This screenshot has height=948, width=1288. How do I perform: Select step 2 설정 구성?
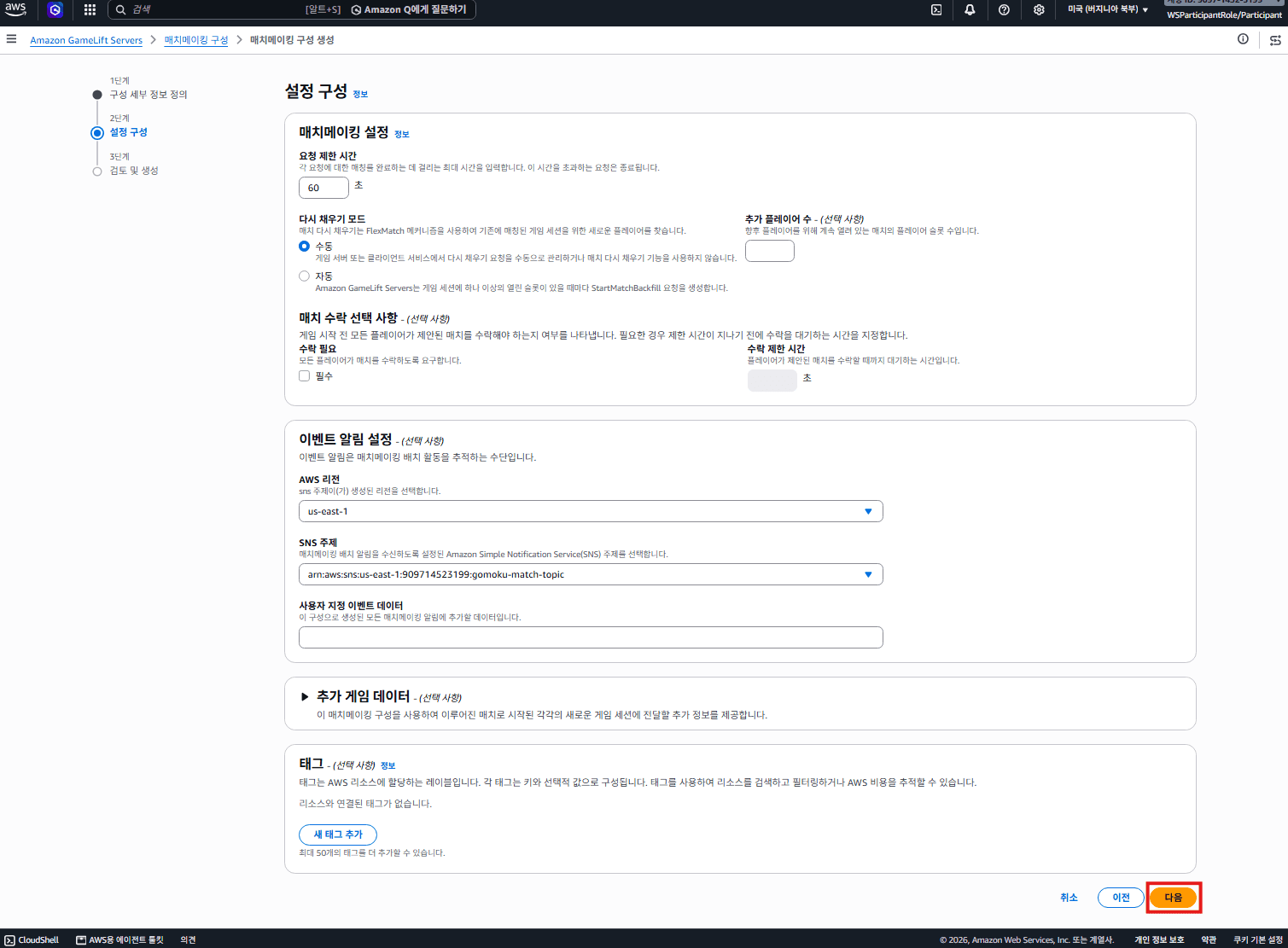(x=128, y=132)
